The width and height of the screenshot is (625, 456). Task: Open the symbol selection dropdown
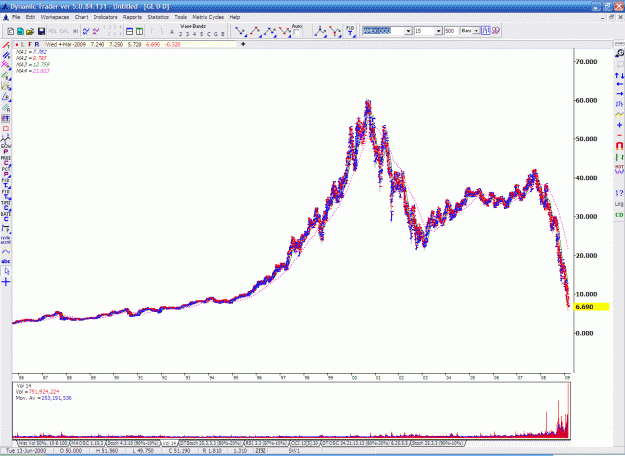pyautogui.click(x=408, y=31)
